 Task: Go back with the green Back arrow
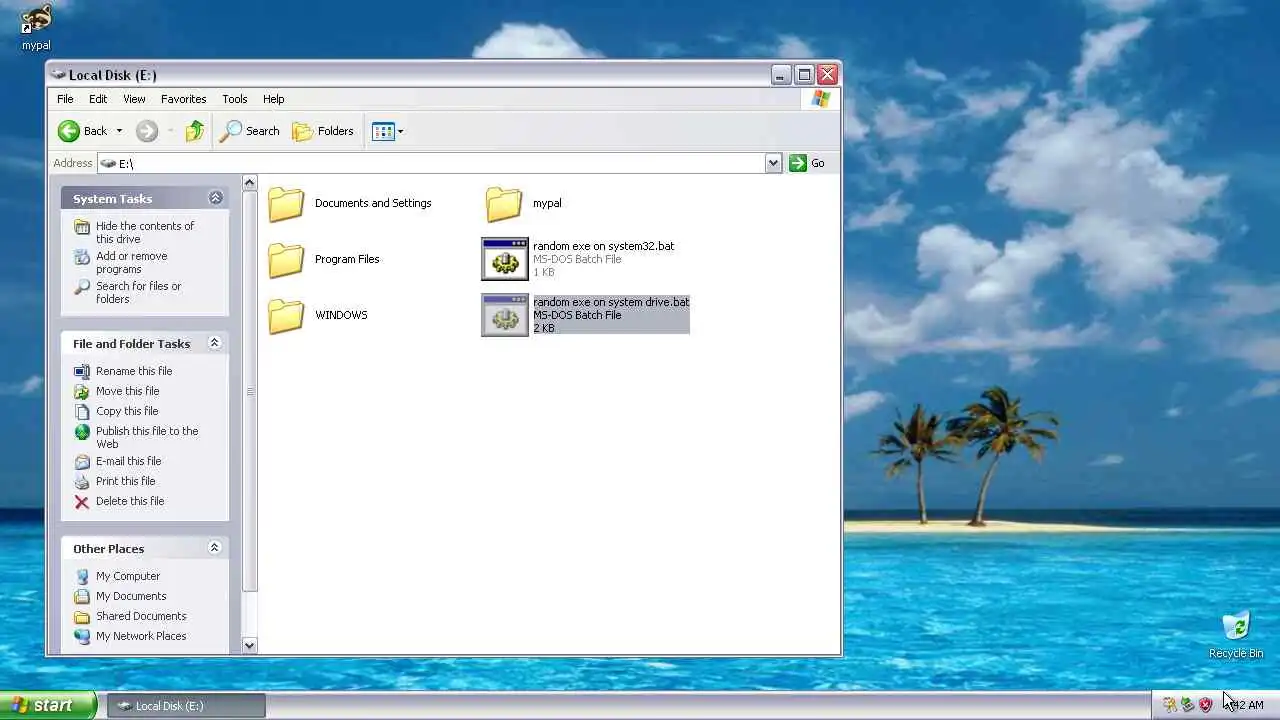click(82, 131)
